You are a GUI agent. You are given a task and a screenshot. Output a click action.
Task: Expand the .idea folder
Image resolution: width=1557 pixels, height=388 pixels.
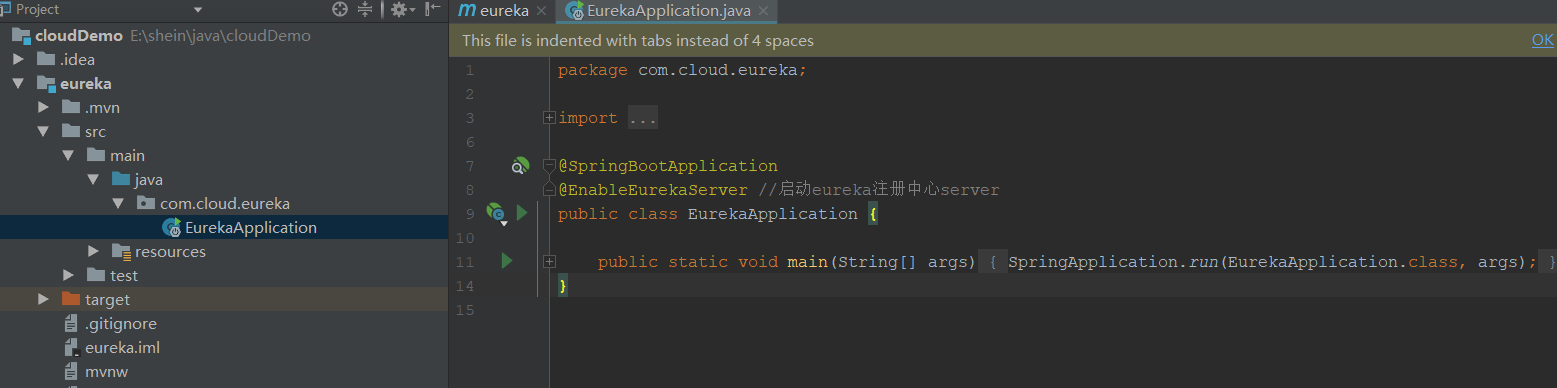18,59
